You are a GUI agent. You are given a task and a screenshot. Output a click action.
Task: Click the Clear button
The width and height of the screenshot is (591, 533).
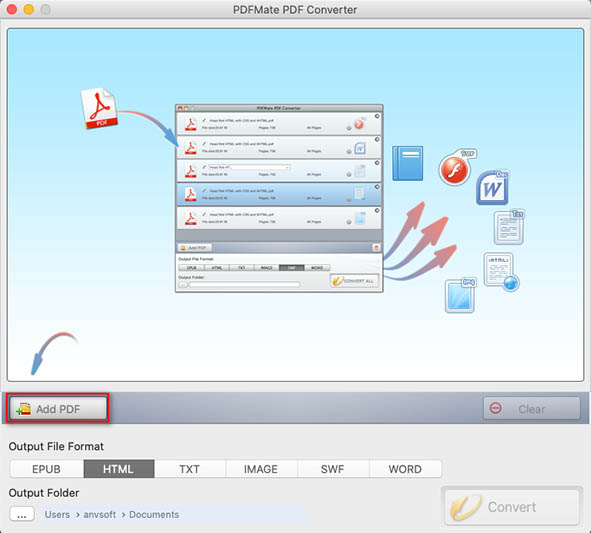pos(531,408)
